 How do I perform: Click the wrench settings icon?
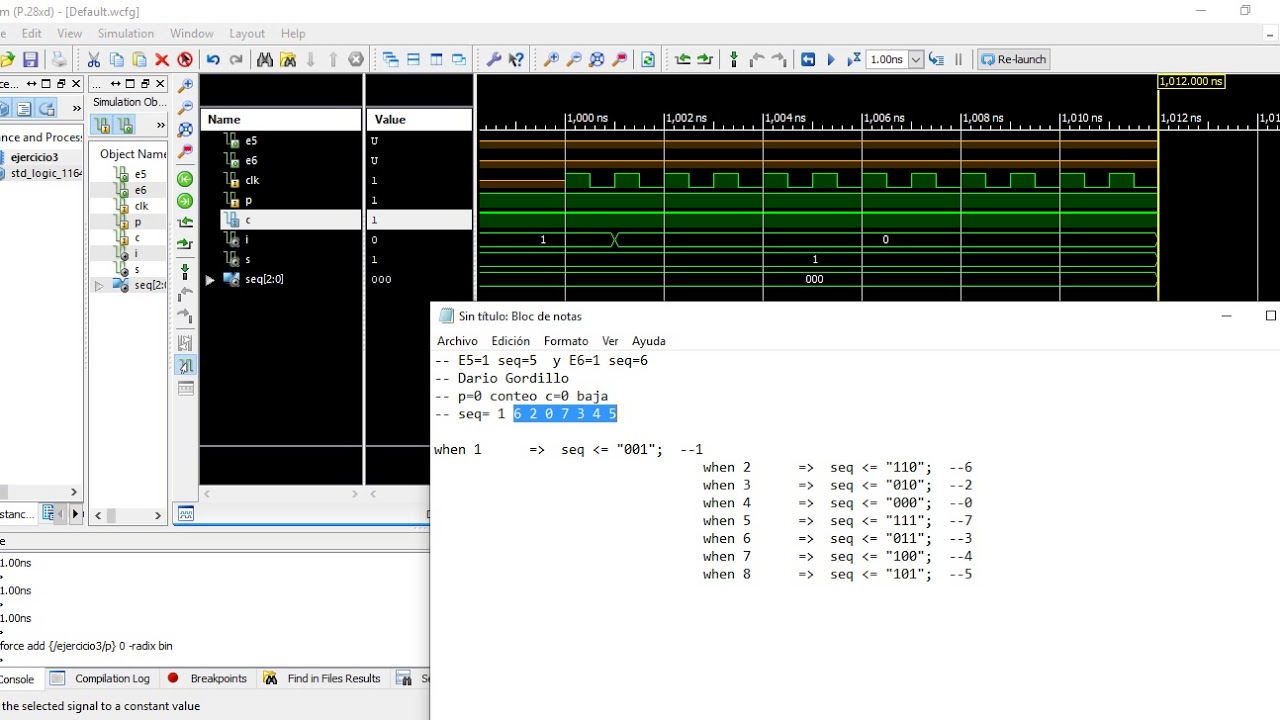(493, 60)
